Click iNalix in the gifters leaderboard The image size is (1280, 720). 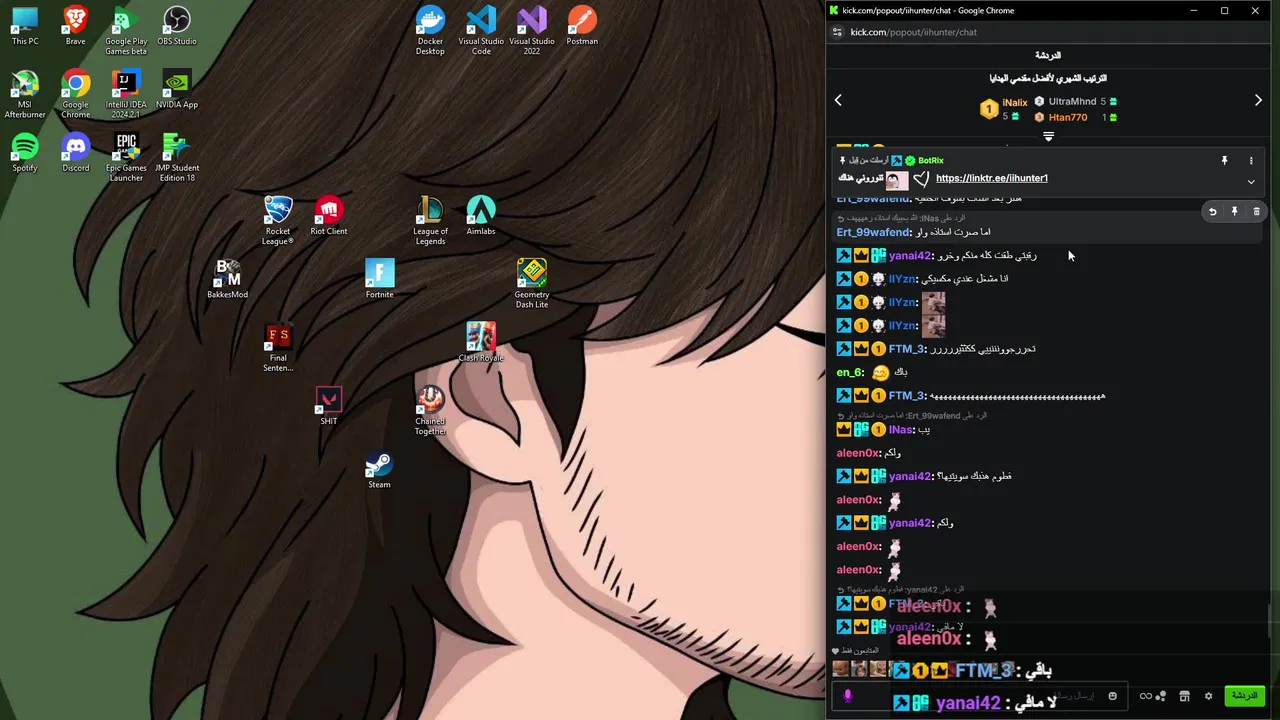(x=1014, y=103)
